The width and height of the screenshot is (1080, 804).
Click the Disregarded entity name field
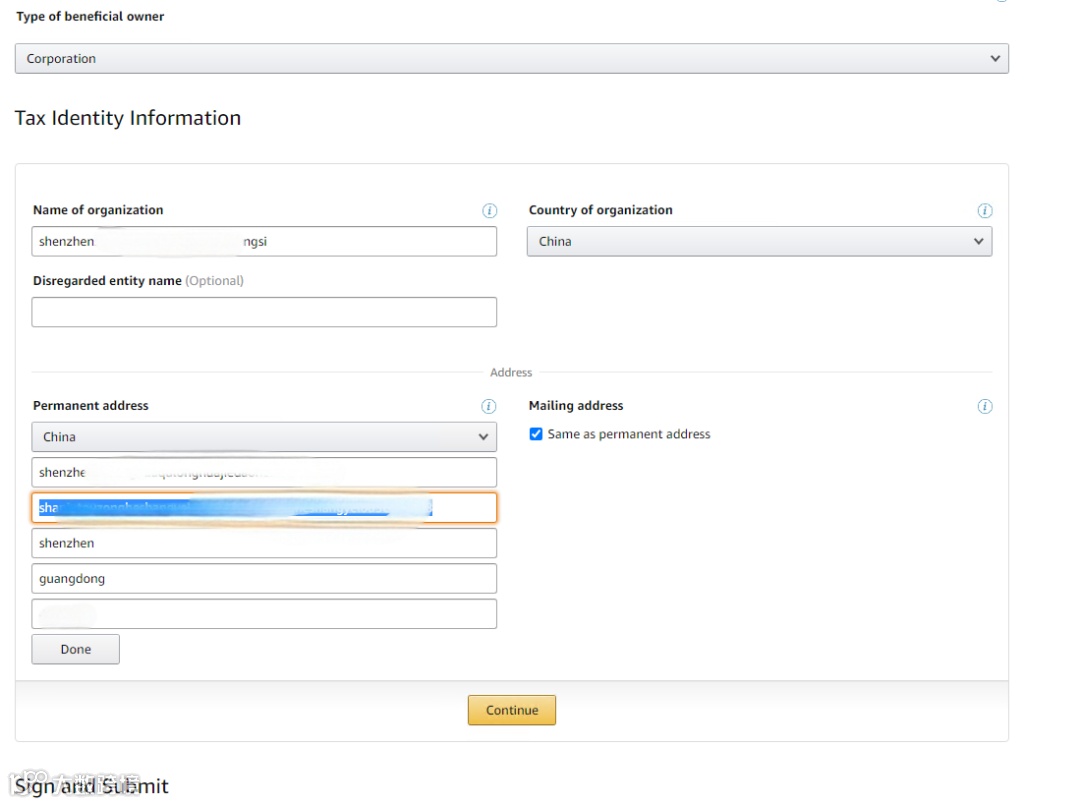(x=264, y=312)
